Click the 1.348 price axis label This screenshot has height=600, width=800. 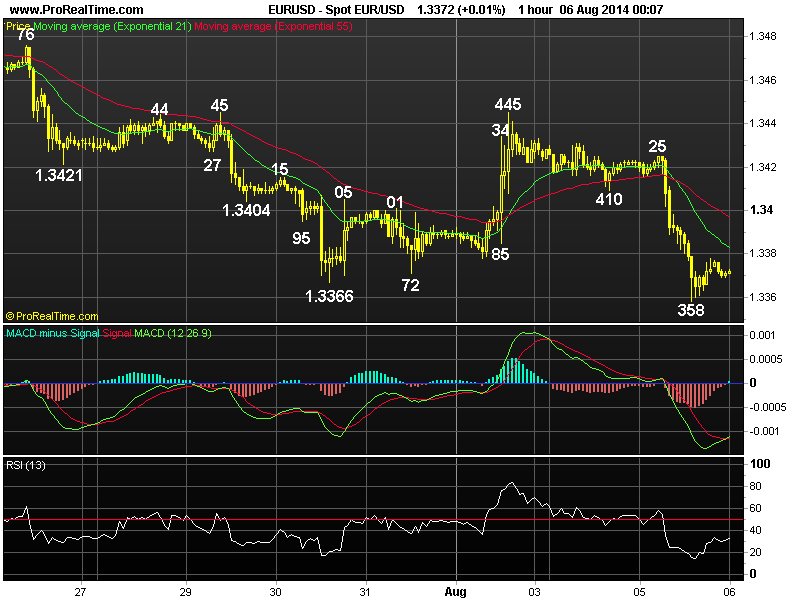[762, 36]
